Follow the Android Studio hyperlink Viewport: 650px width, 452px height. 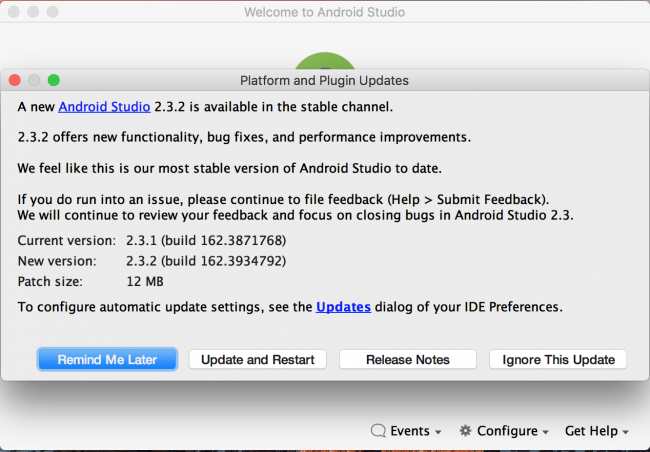104,107
